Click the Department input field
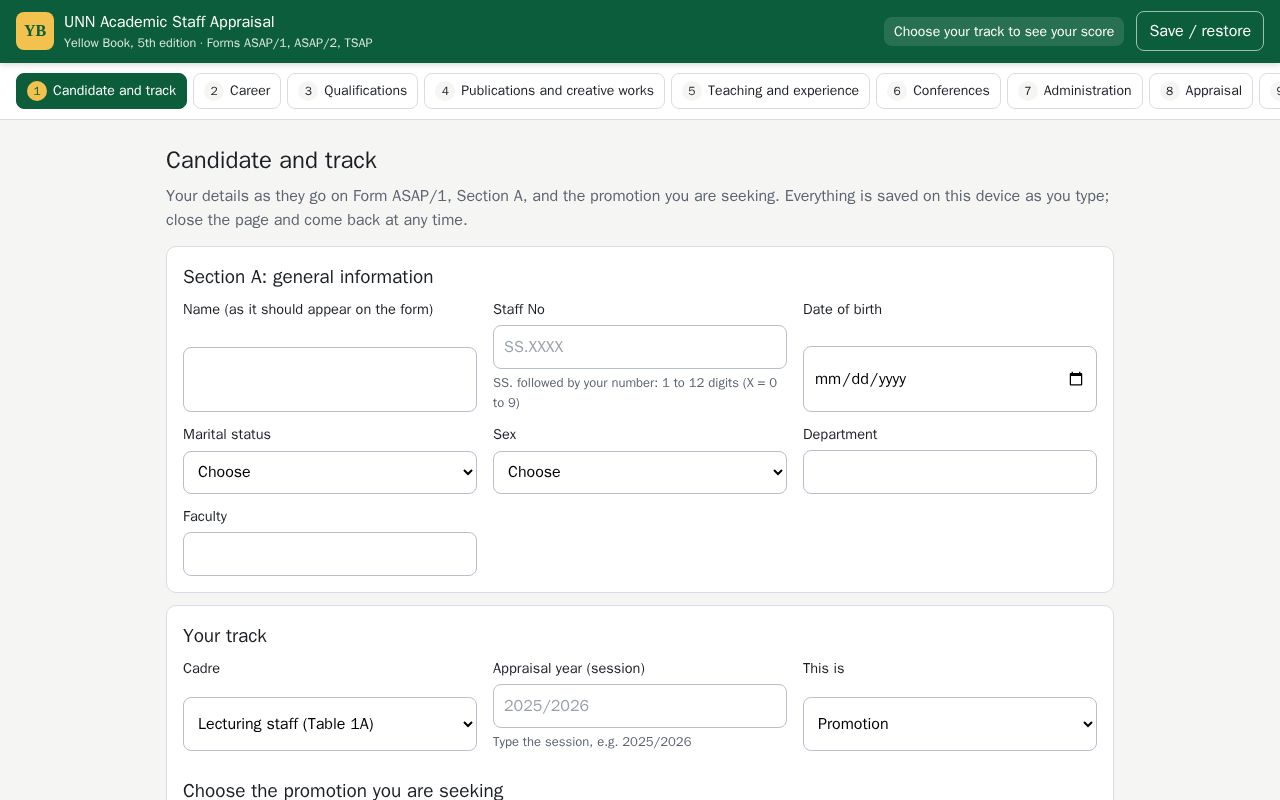The height and width of the screenshot is (800, 1280). pyautogui.click(x=950, y=472)
